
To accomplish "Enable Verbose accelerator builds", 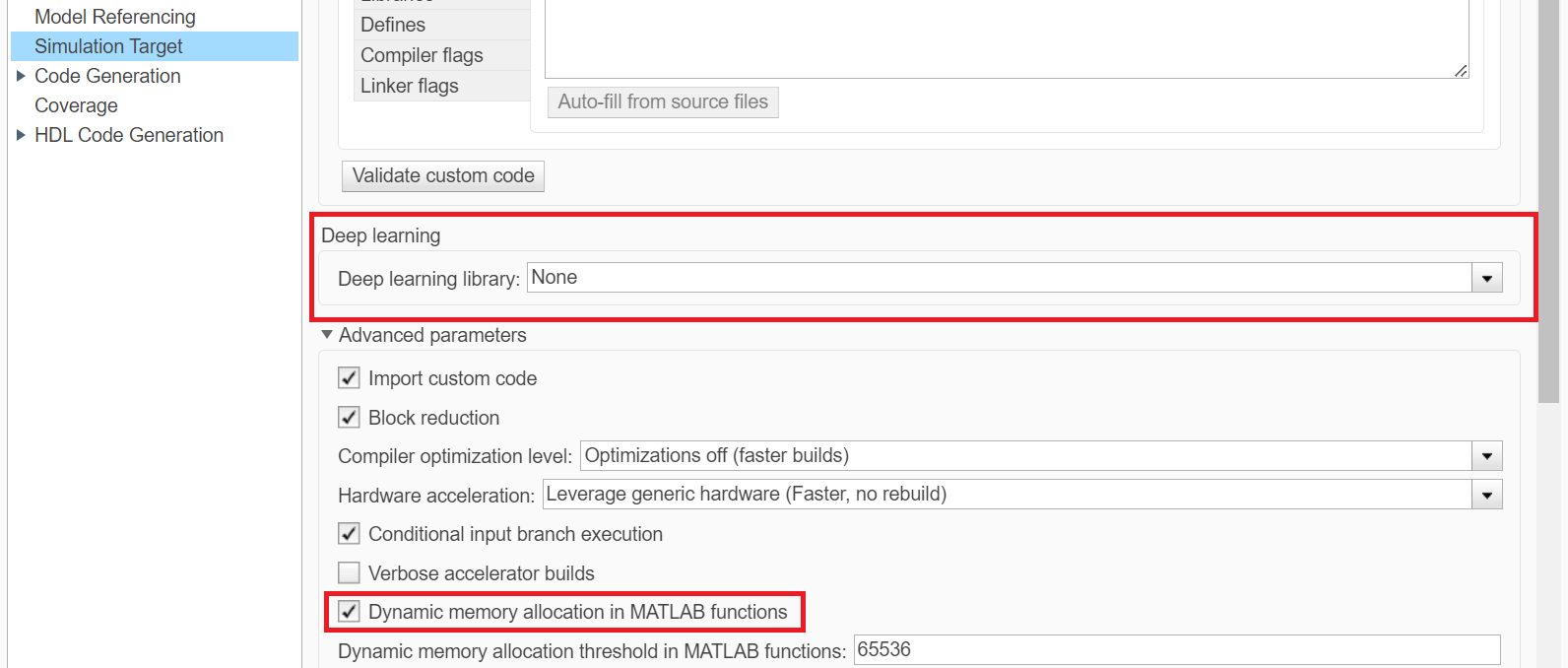I will 349,573.
